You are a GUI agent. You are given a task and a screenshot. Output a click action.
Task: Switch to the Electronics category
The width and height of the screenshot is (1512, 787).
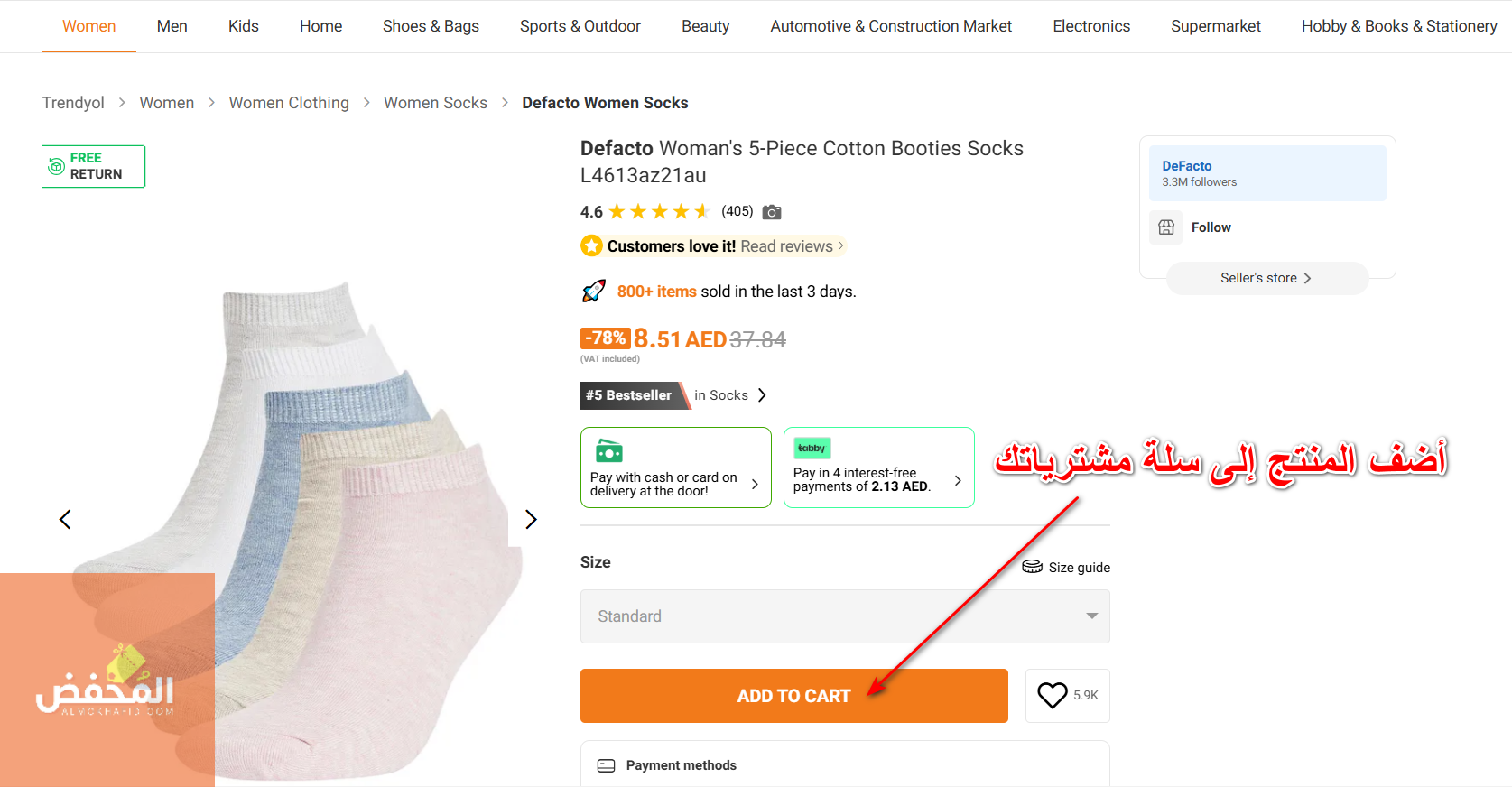(1091, 26)
